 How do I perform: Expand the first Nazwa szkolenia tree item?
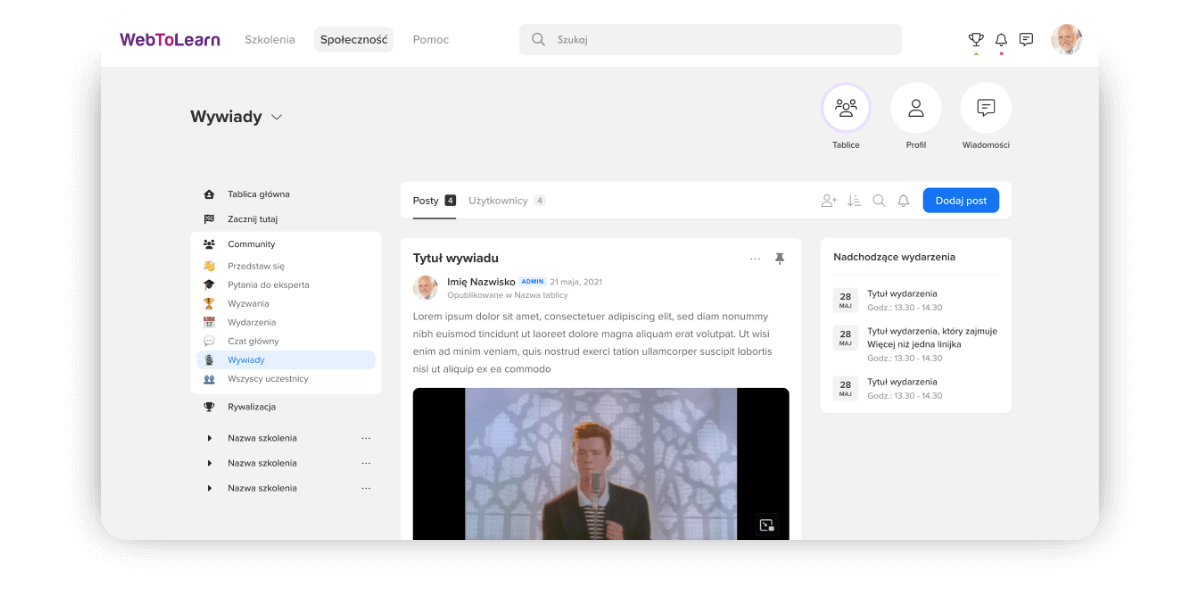(209, 438)
